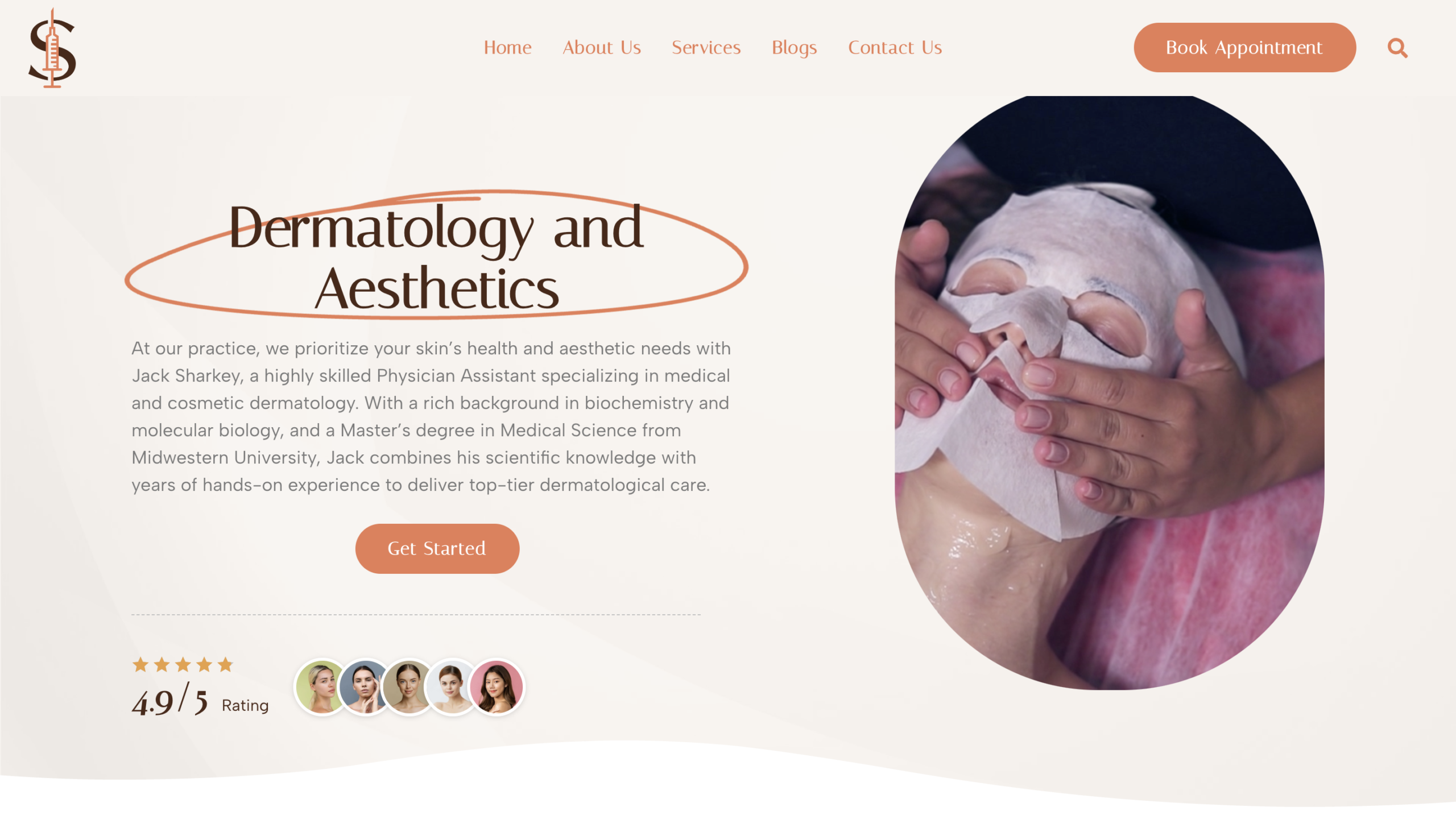1456x819 pixels.
Task: Click the fifth gold rating star
Action: tap(226, 664)
